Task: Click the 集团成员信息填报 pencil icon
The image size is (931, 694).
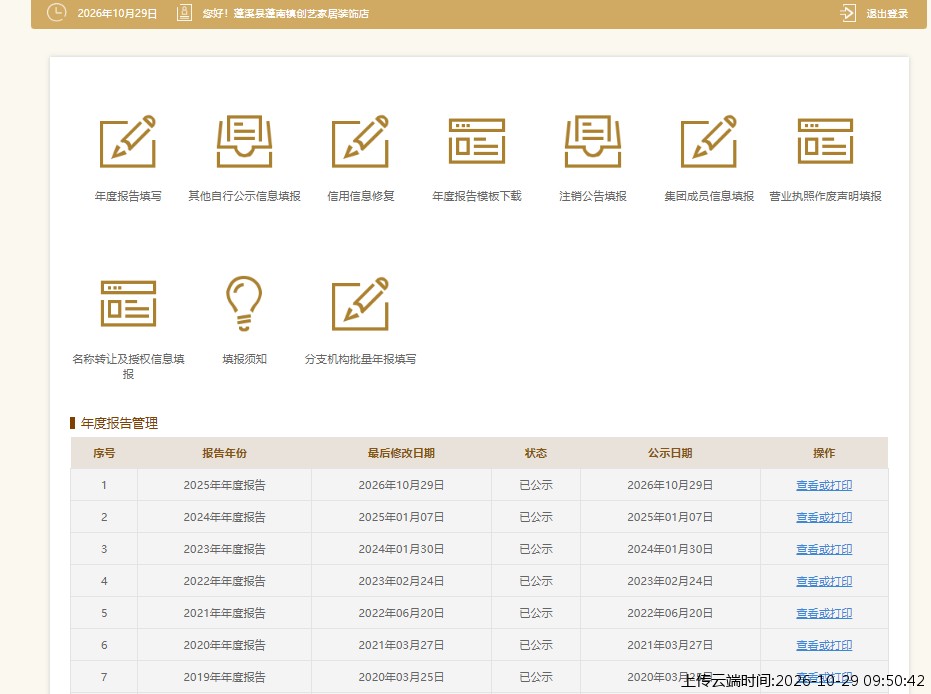Action: pyautogui.click(x=709, y=141)
